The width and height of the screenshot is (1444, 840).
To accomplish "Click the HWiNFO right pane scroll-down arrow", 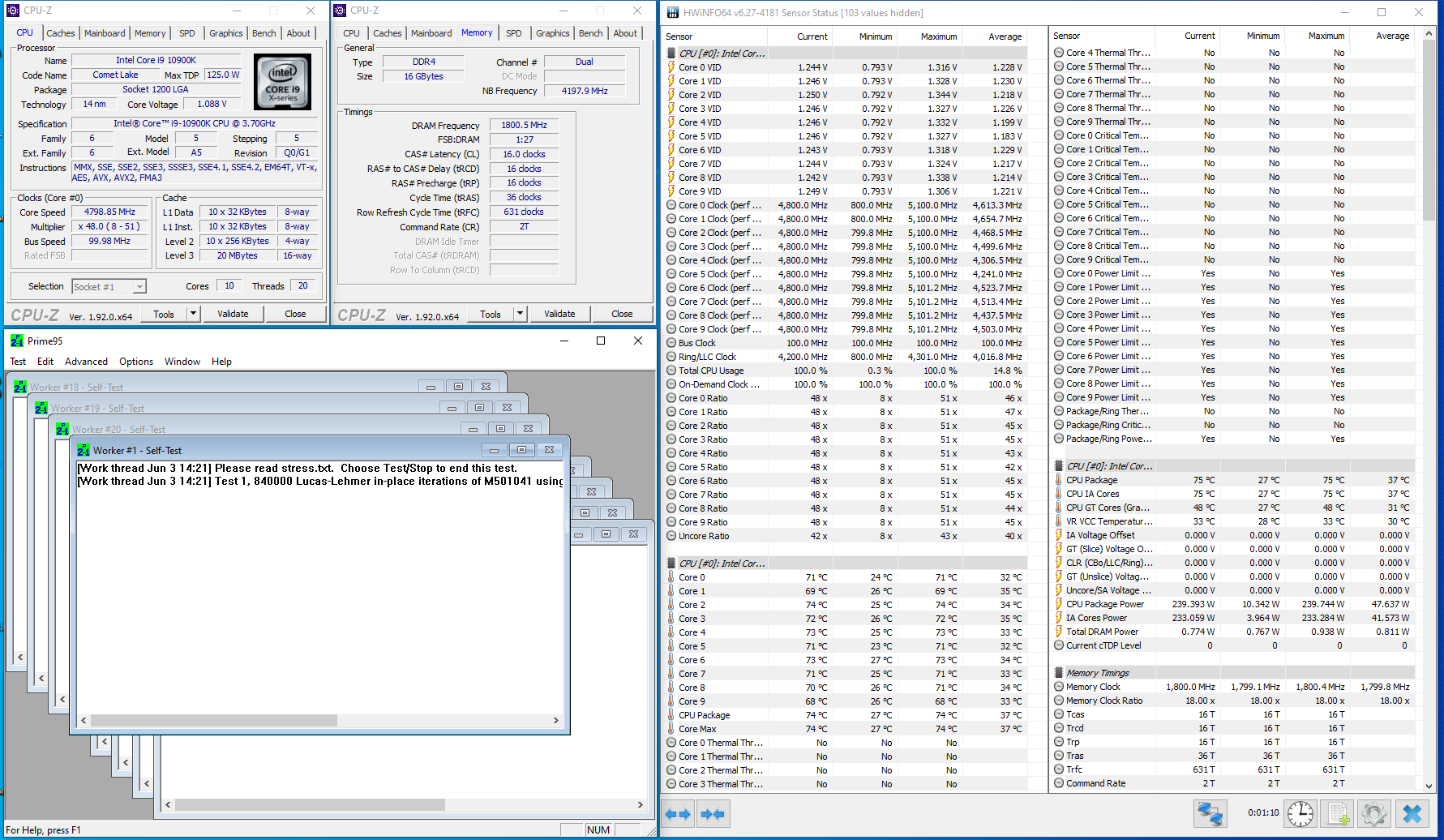I will [x=1429, y=786].
